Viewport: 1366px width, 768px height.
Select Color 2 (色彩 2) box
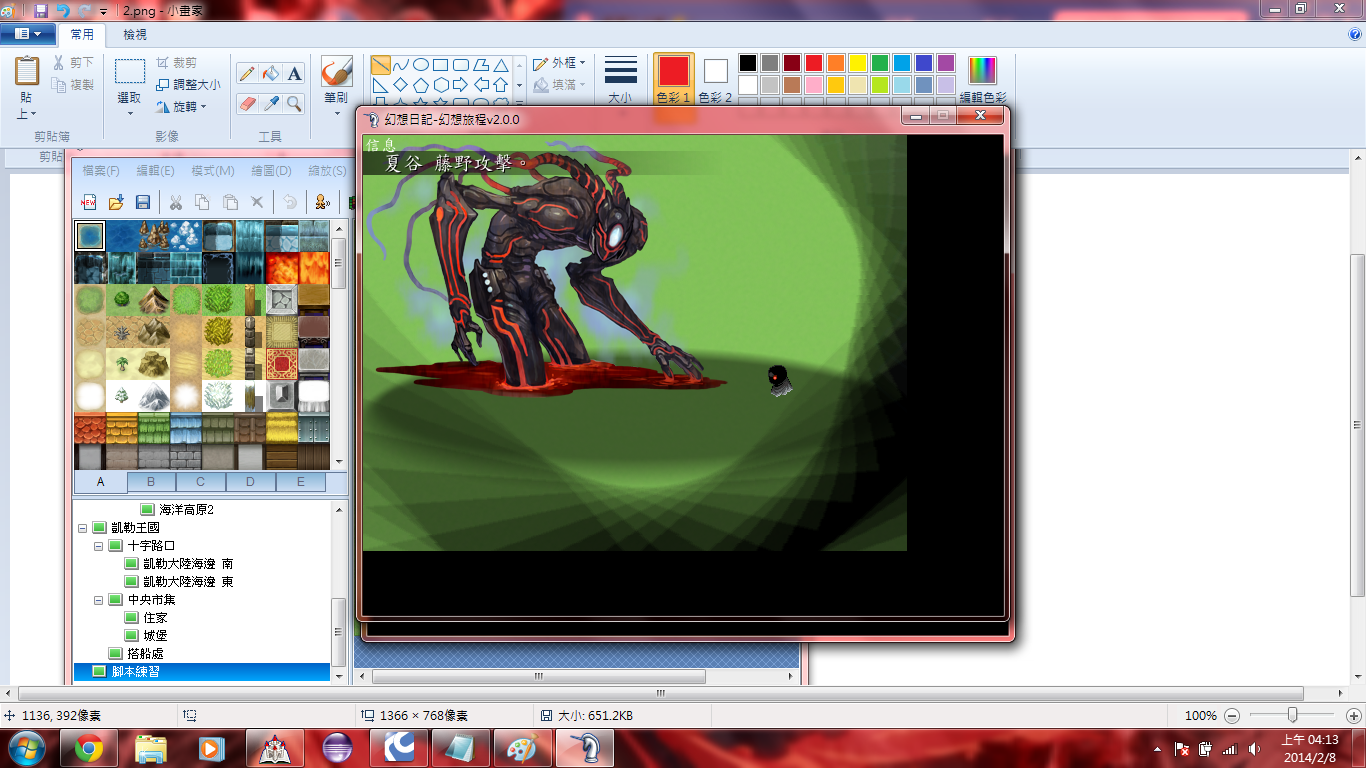pos(715,79)
